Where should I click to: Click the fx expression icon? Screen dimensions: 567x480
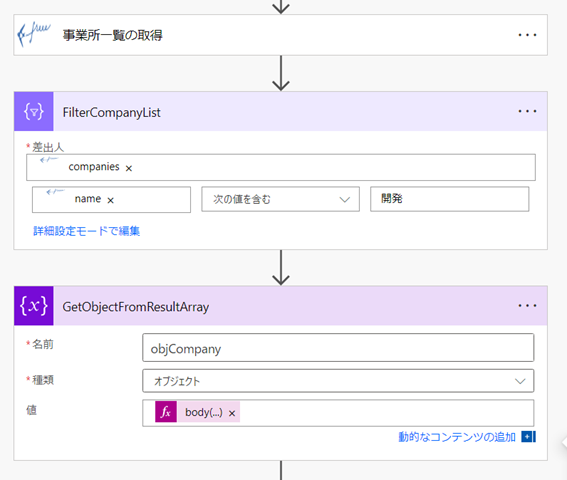(x=166, y=412)
